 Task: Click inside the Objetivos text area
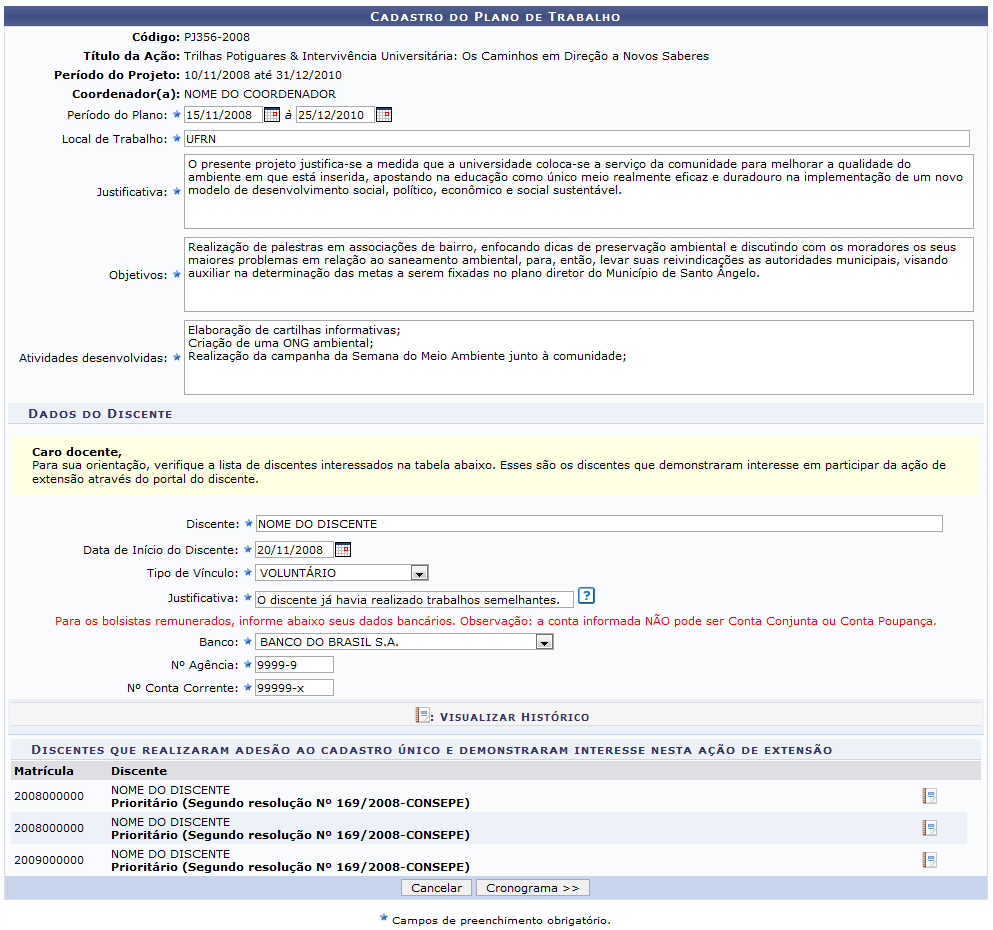578,274
